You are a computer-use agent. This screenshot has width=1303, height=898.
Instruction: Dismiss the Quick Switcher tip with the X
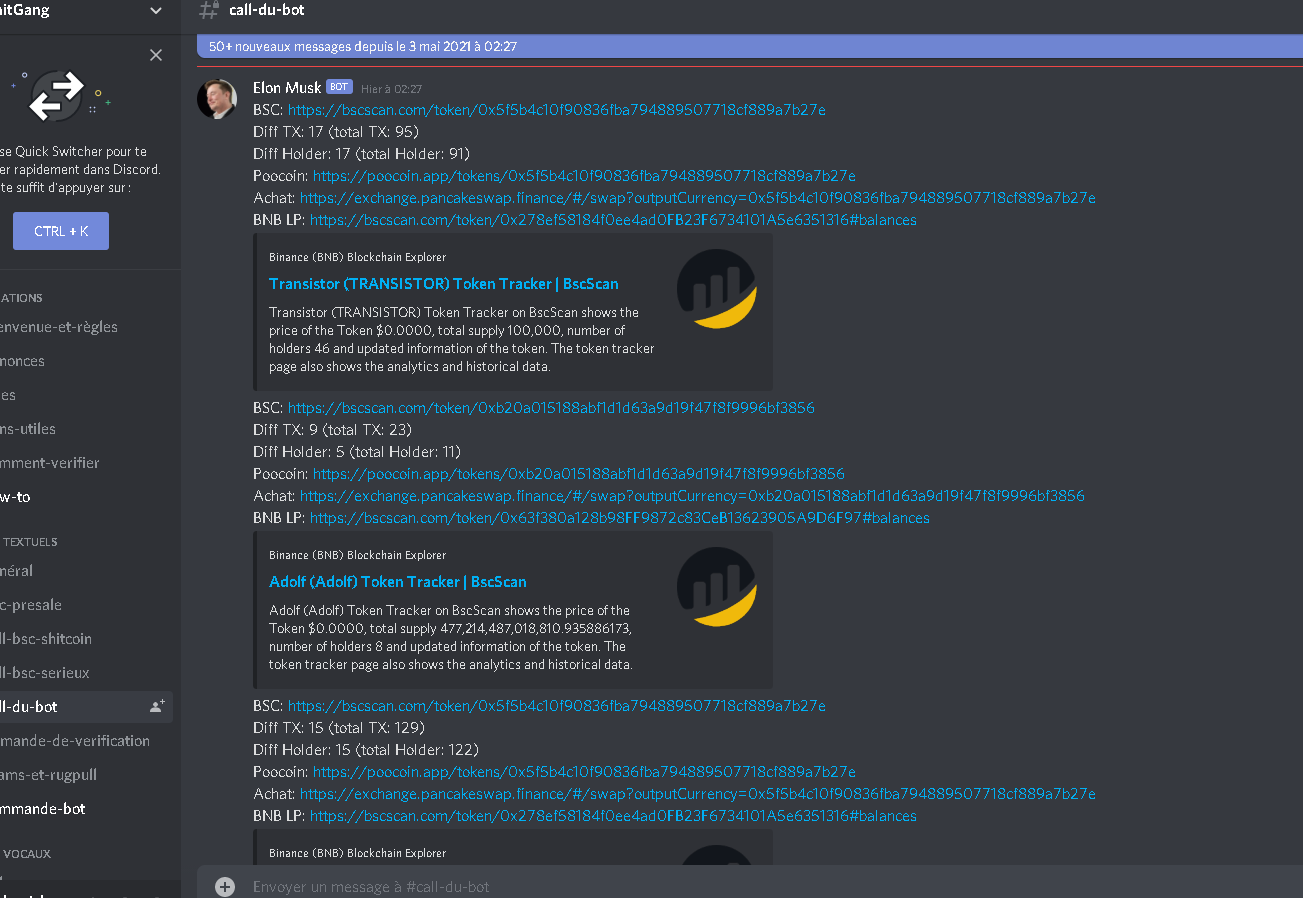click(x=156, y=55)
